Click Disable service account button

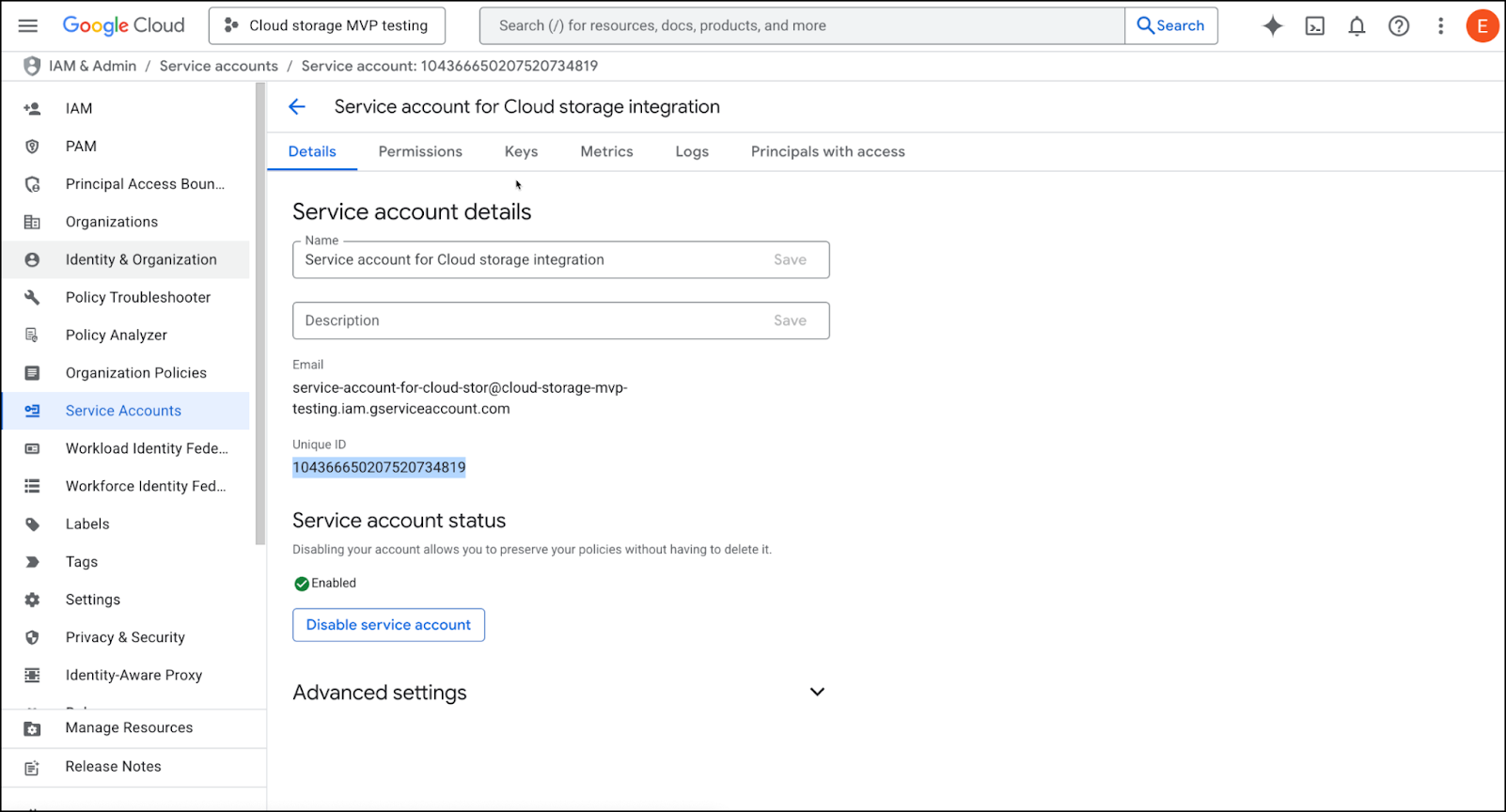[388, 625]
